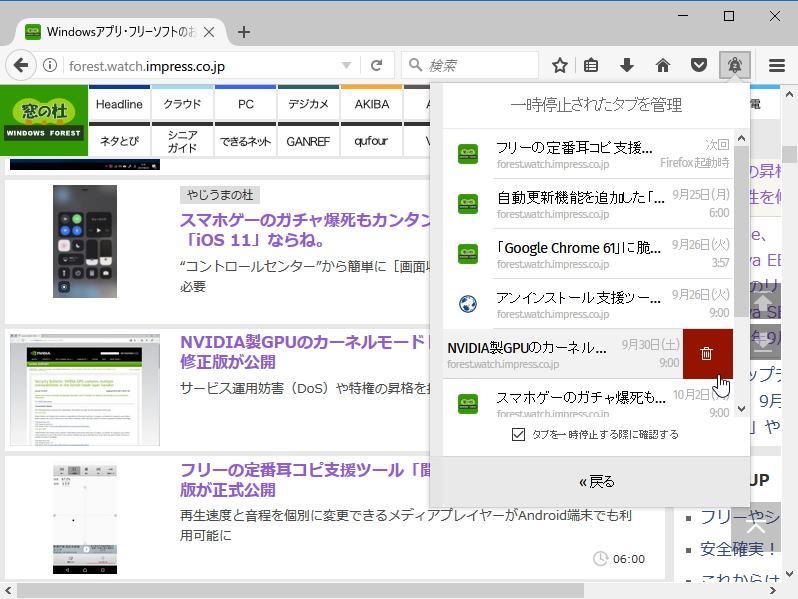Expand the address bar history dropdown
The image size is (798, 599).
[347, 65]
